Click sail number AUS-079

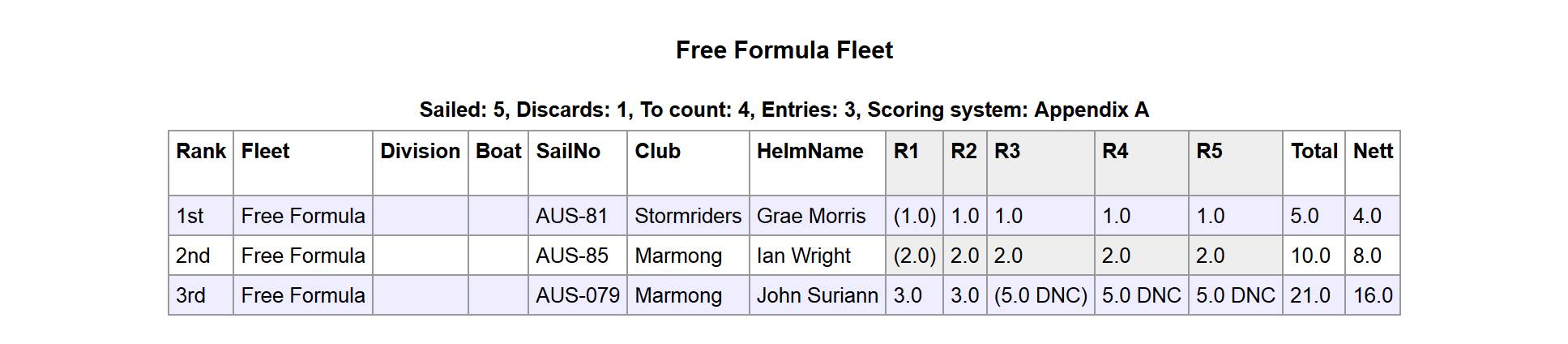tap(577, 296)
